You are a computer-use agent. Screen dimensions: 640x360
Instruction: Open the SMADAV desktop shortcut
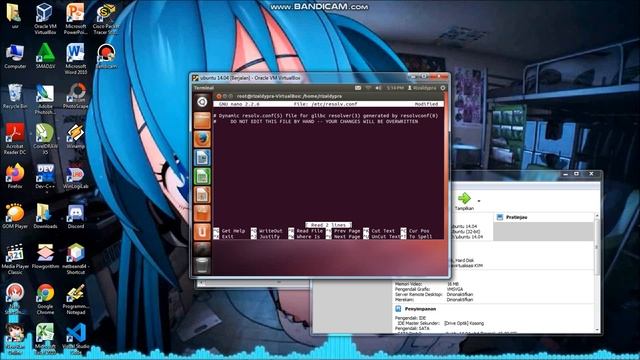[45, 56]
